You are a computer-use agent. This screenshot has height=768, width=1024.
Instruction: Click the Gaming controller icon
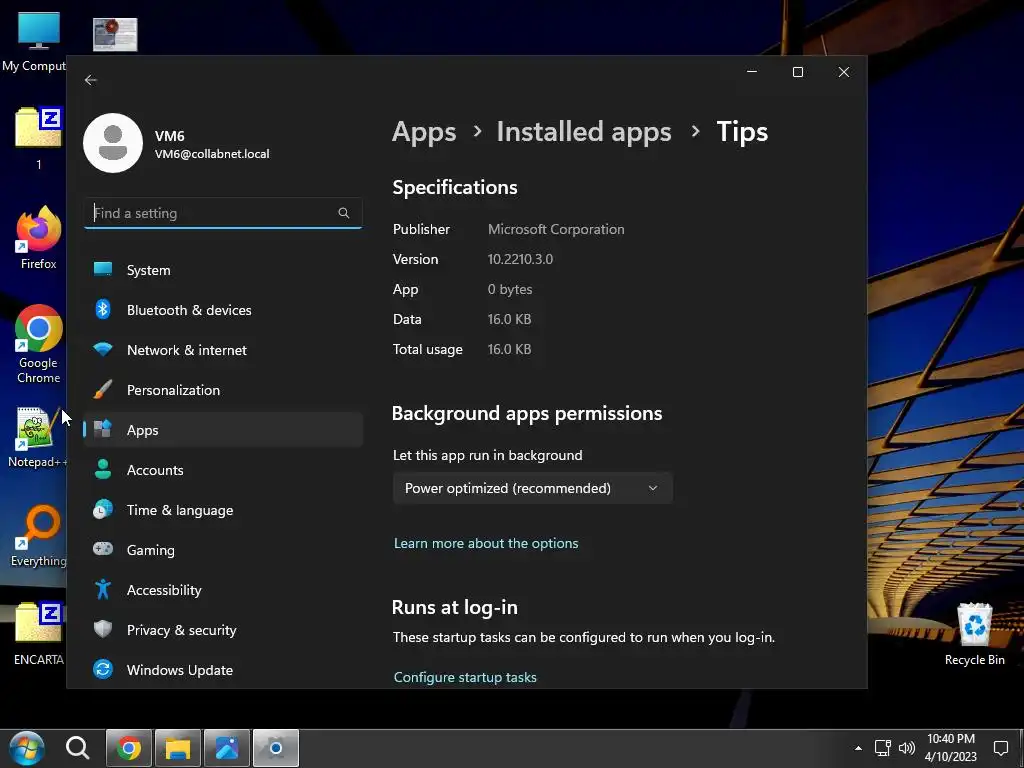coord(103,549)
